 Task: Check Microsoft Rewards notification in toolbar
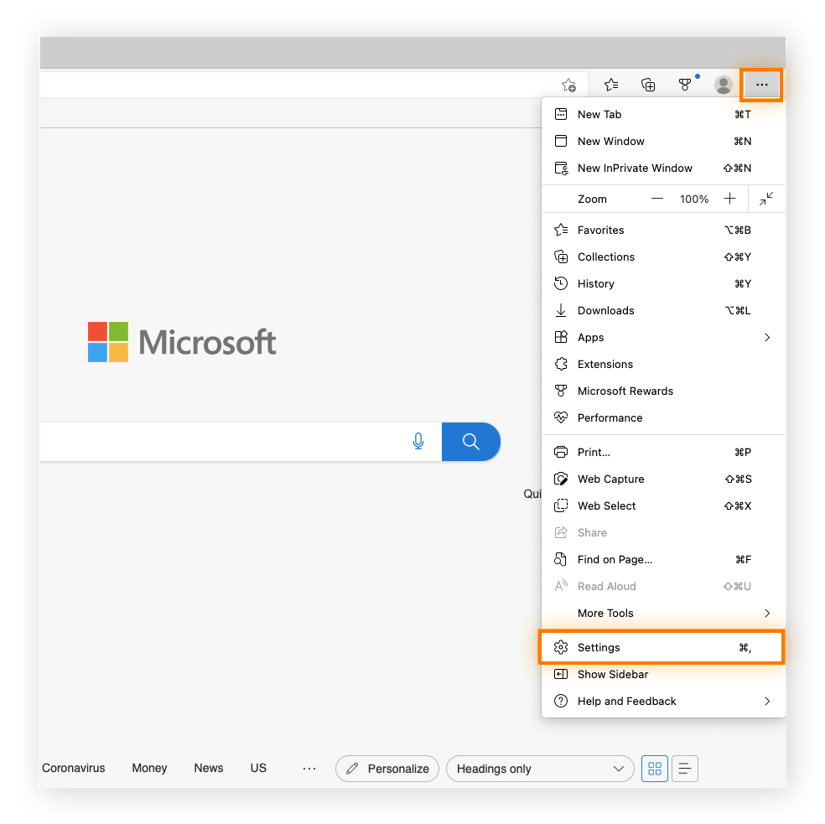[685, 85]
